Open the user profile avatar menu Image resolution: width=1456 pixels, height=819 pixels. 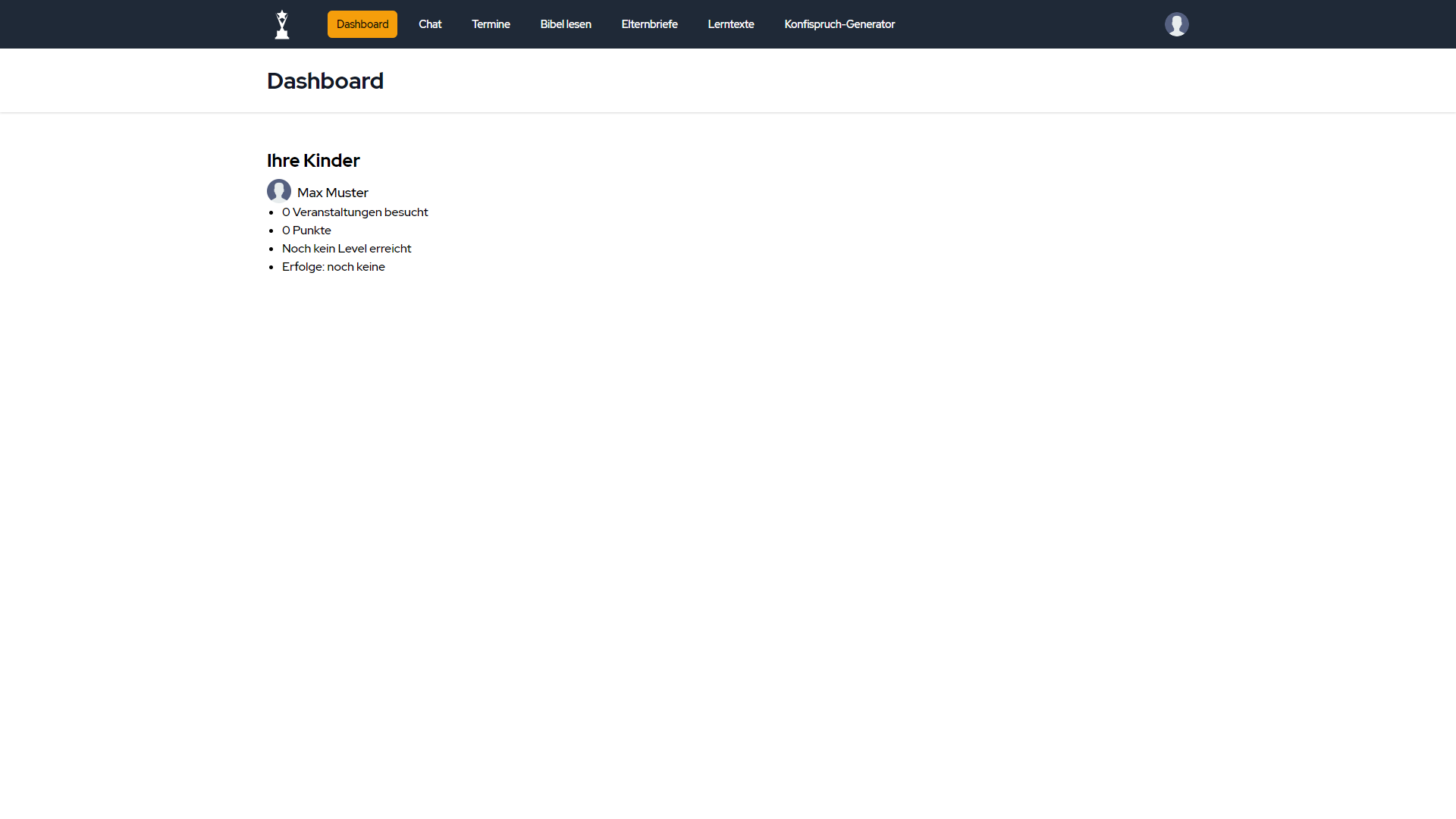(1176, 24)
